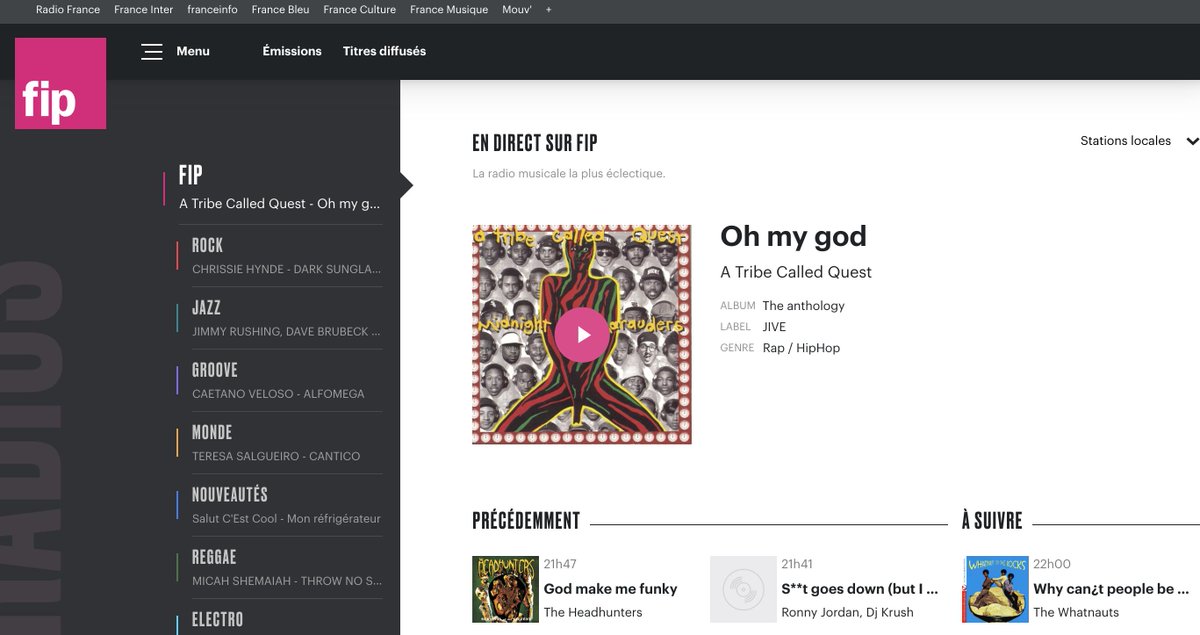1200x635 pixels.
Task: Click the fip pink logo
Action: [x=60, y=83]
